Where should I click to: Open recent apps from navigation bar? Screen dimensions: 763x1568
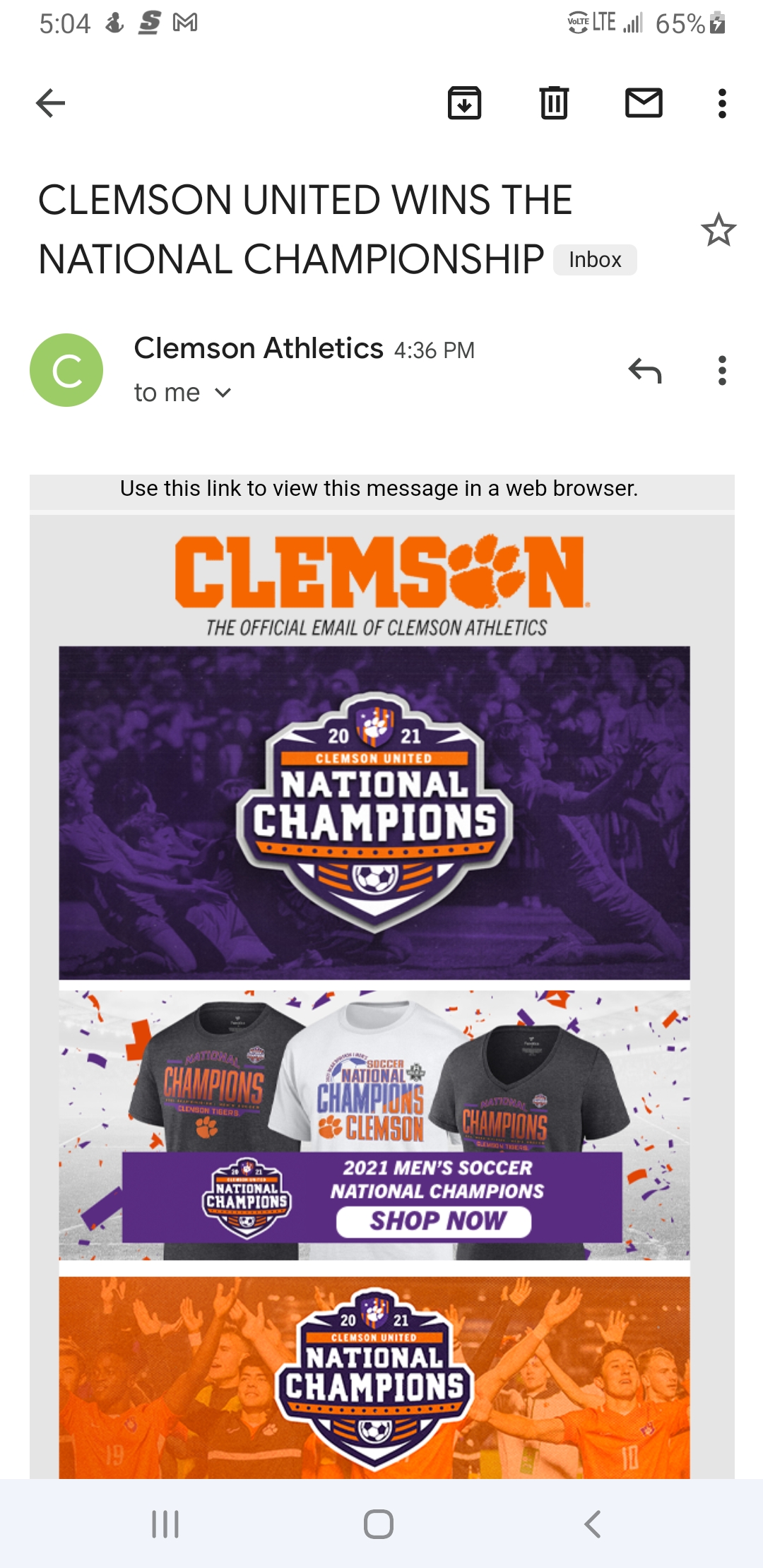[x=165, y=1524]
